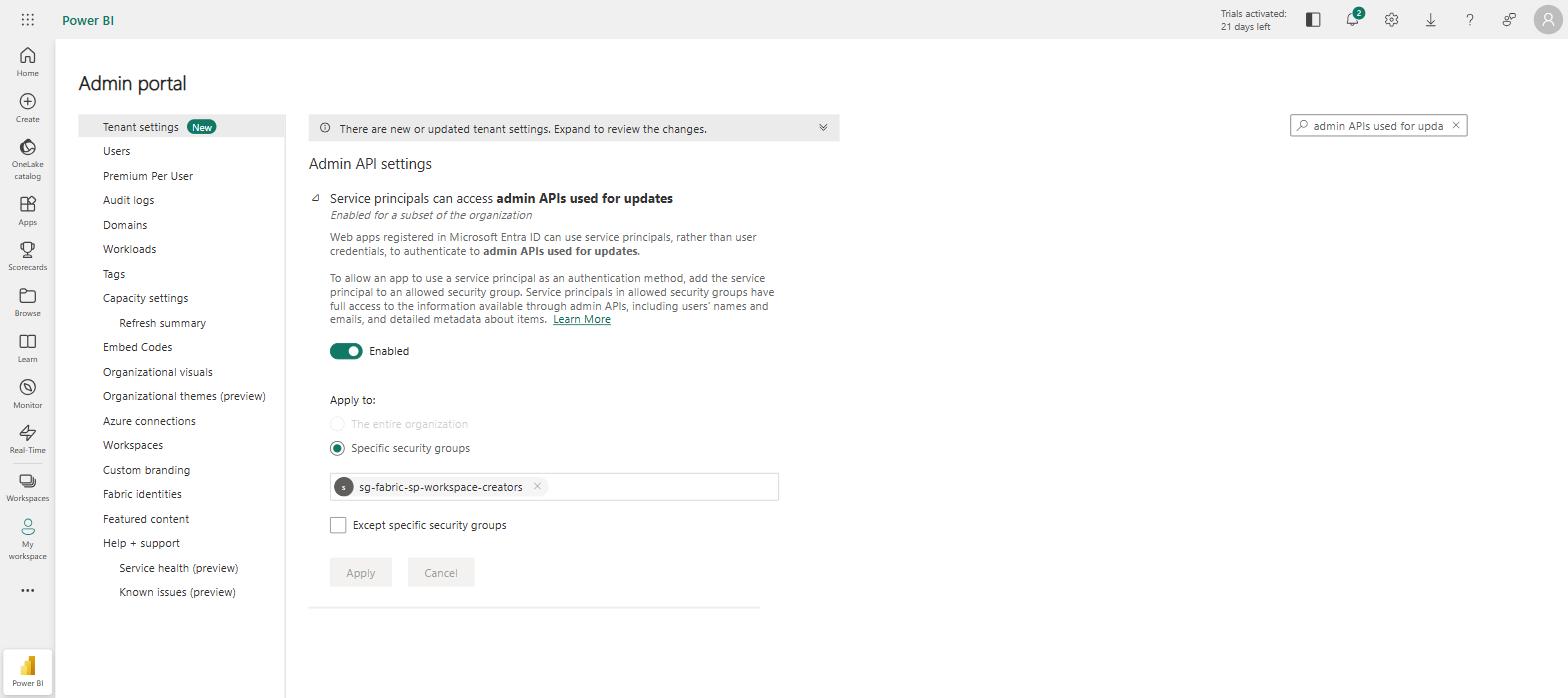Open Capacity settings menu item
The image size is (1568, 698).
click(x=145, y=298)
